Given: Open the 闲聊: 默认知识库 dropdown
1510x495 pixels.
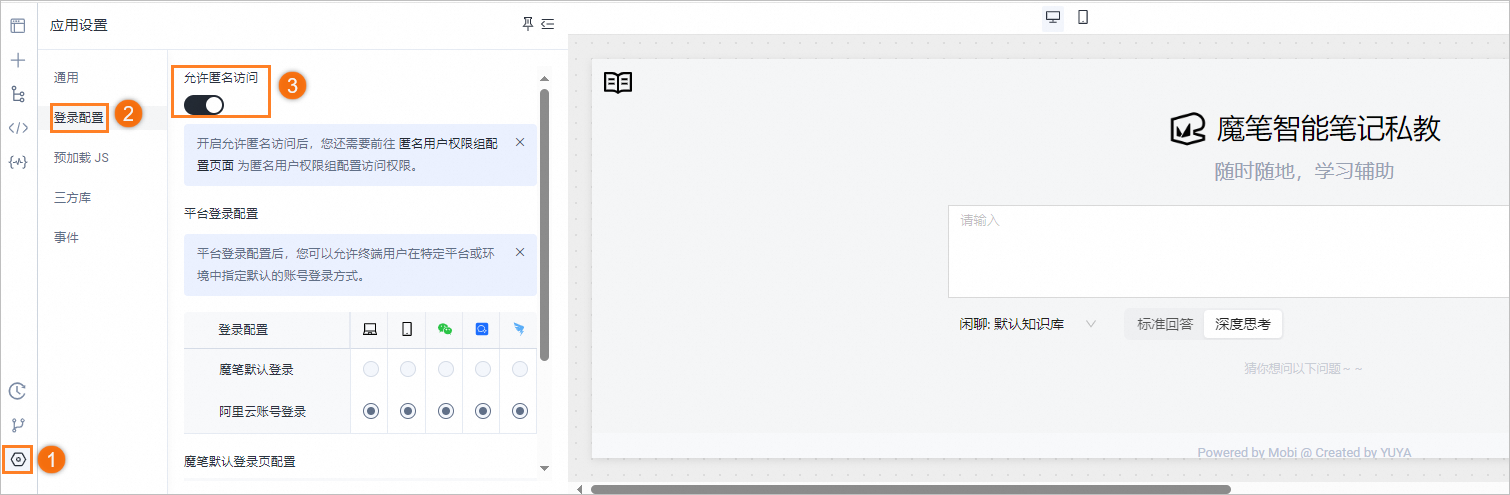Looking at the screenshot, I should [x=1028, y=324].
